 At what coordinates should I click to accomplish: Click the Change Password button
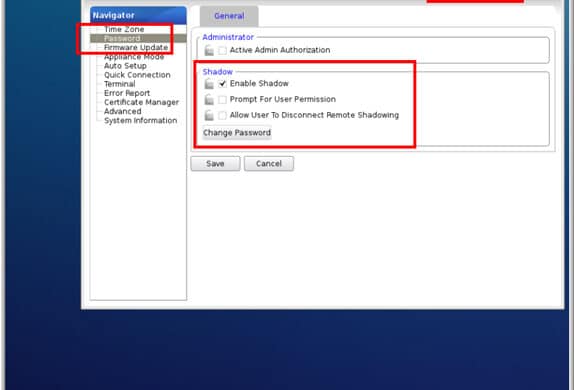237,133
